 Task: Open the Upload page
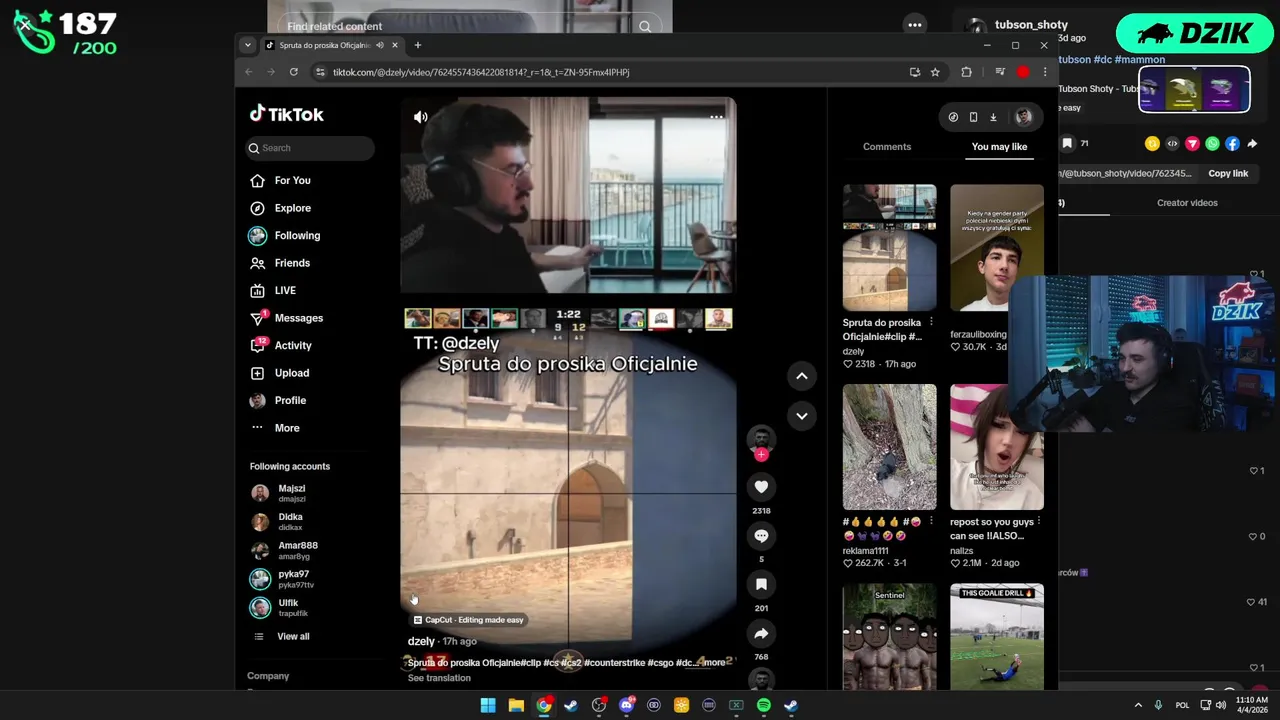(280, 373)
